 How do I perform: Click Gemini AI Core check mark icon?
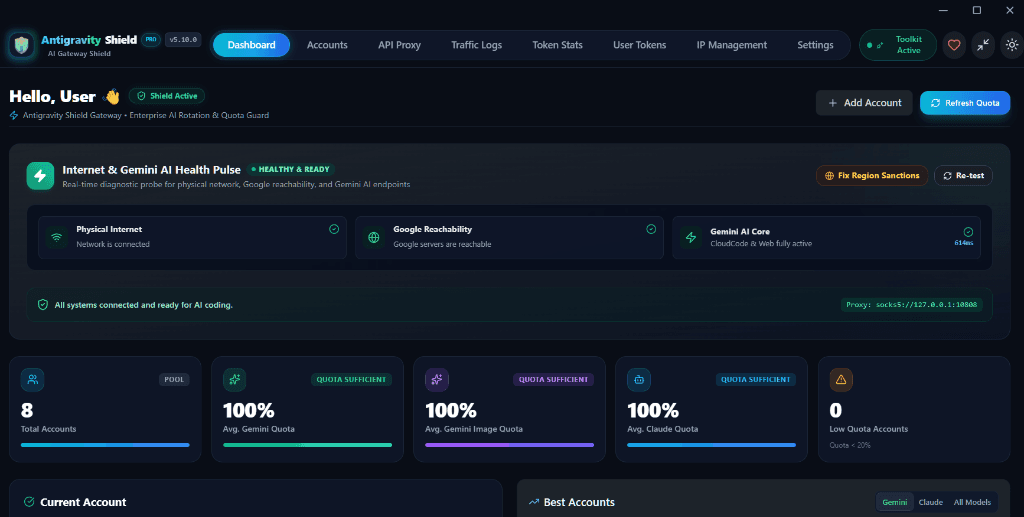coord(968,232)
